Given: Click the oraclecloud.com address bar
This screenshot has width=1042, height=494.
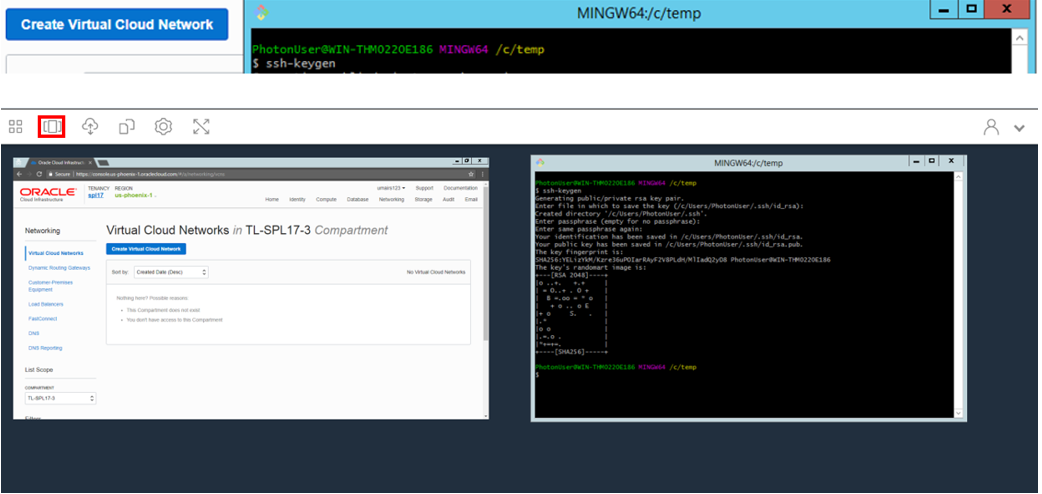Looking at the screenshot, I should click(262, 174).
